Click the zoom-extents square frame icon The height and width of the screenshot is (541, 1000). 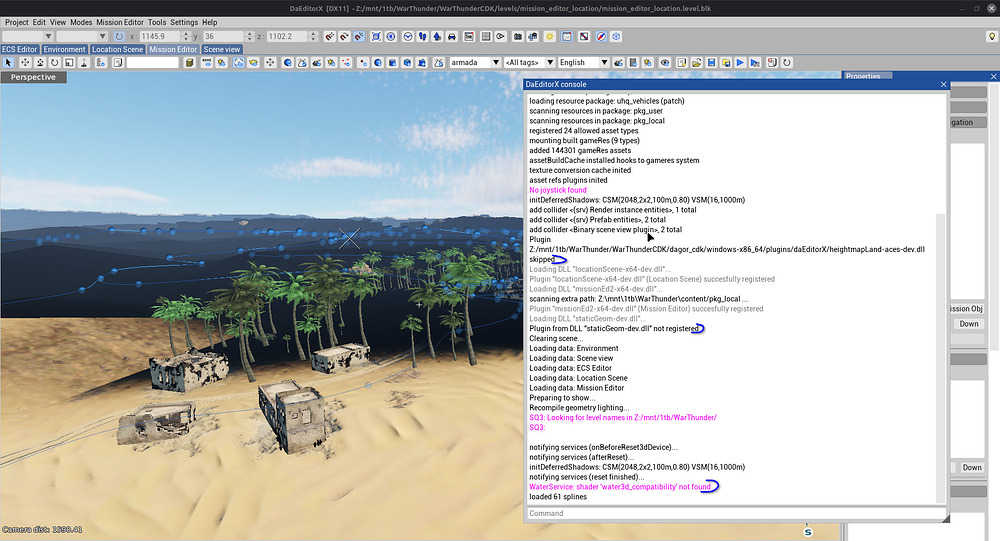tap(376, 36)
